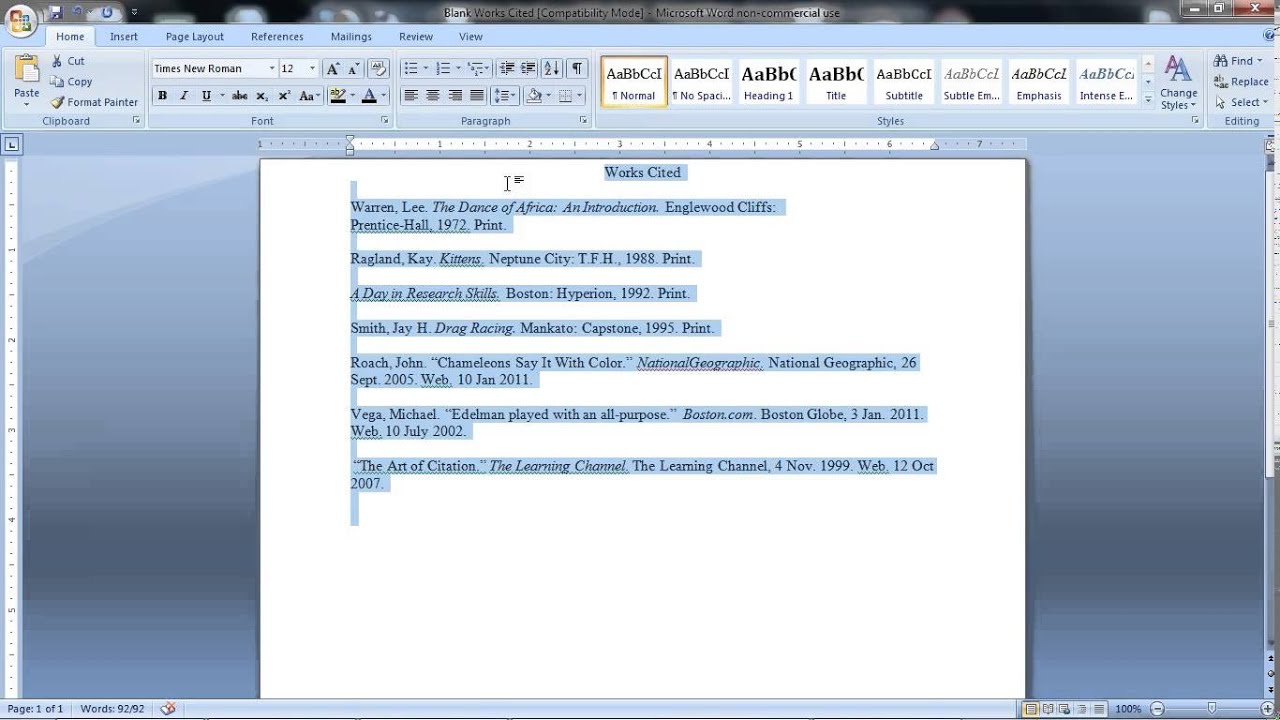Image resolution: width=1280 pixels, height=720 pixels.
Task: Apply the font color
Action: point(369,96)
